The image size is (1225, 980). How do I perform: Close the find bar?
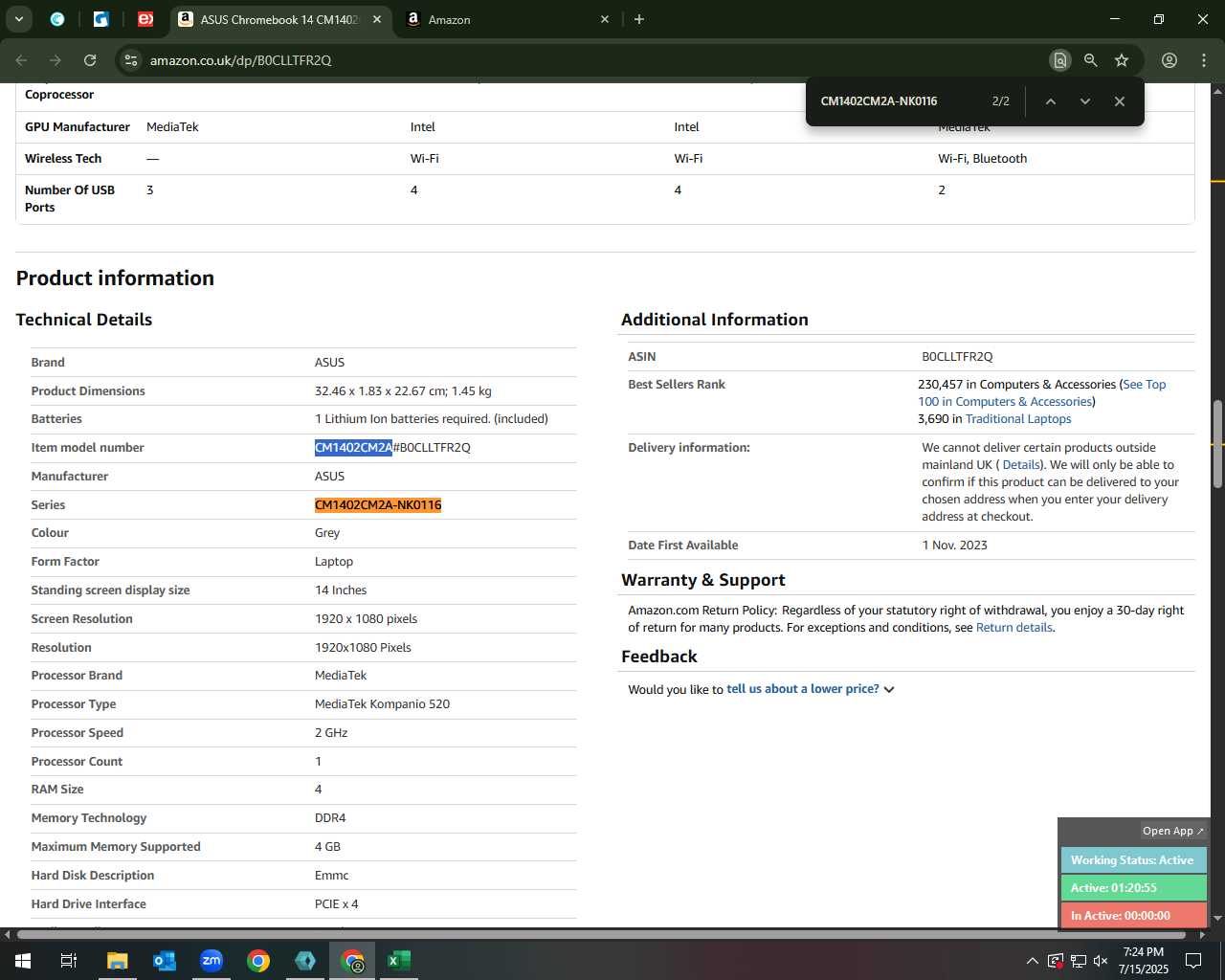[x=1119, y=101]
